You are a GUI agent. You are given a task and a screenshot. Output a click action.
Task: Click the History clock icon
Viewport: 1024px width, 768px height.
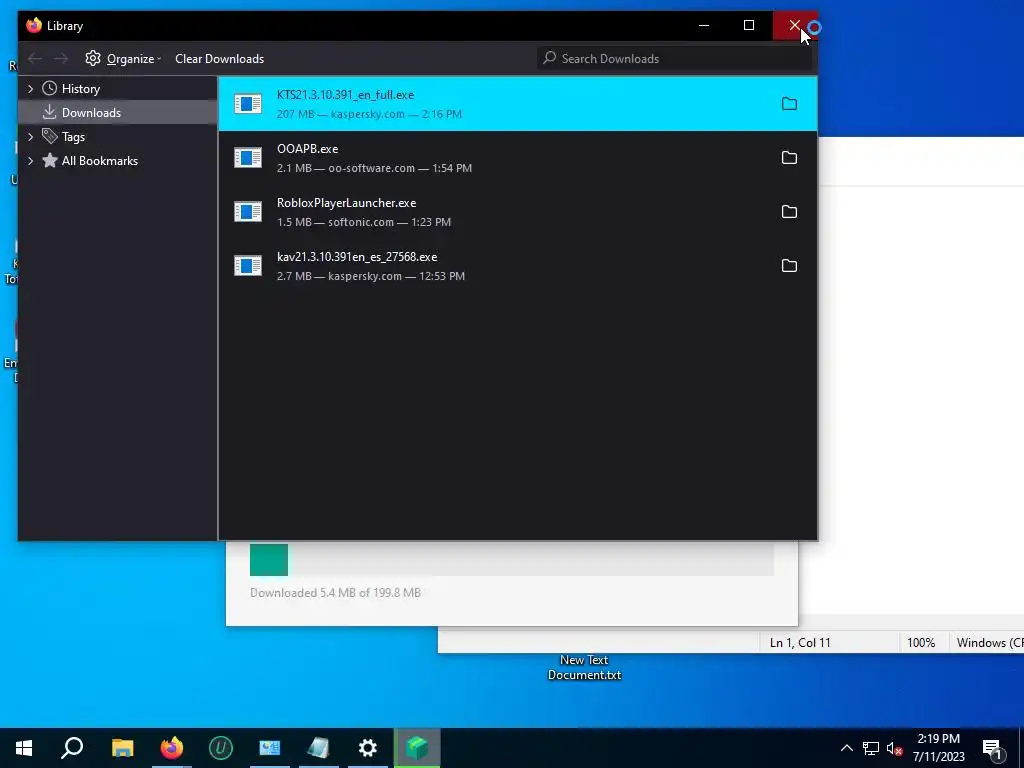[x=50, y=88]
